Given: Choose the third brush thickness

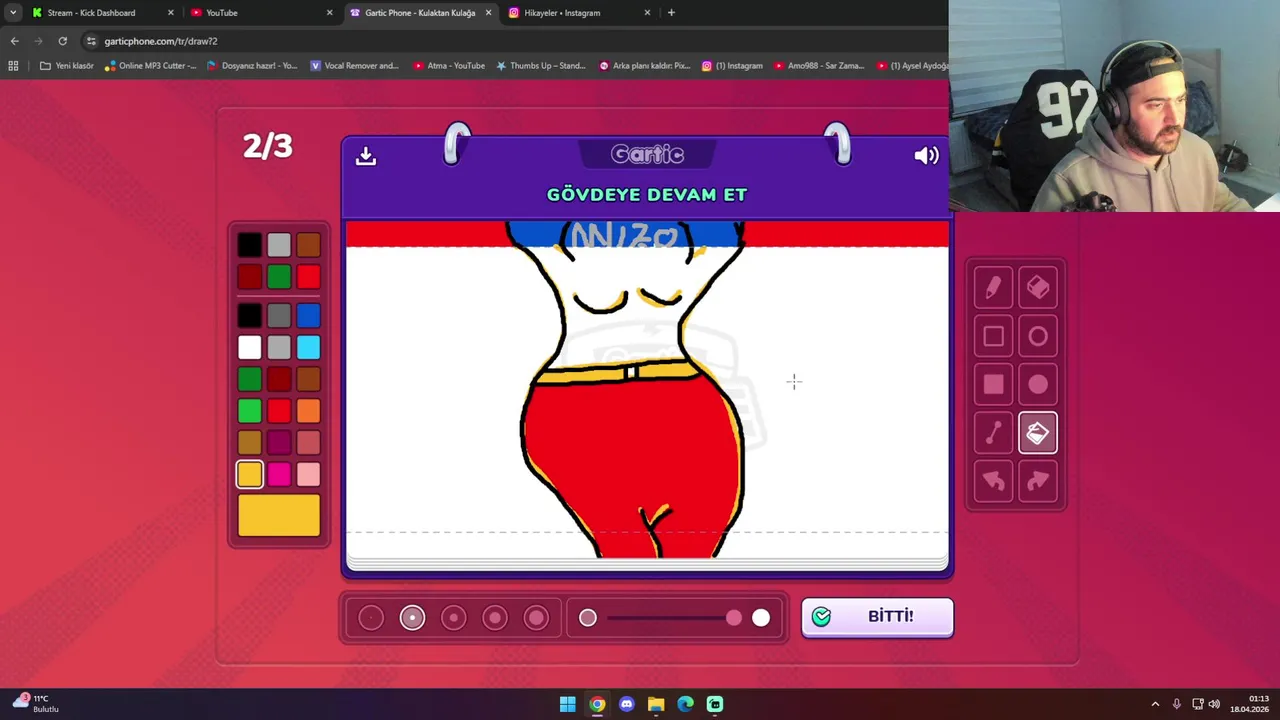Looking at the screenshot, I should 454,618.
